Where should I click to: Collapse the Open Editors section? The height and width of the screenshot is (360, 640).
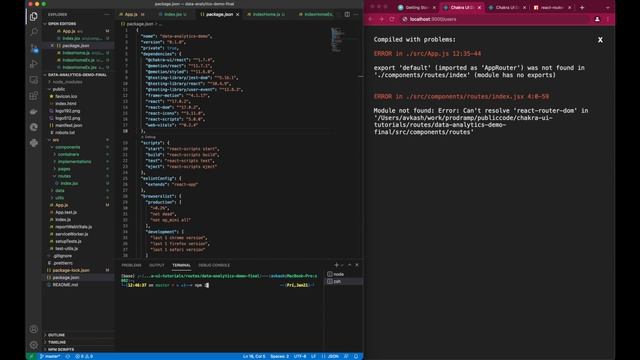coord(62,24)
